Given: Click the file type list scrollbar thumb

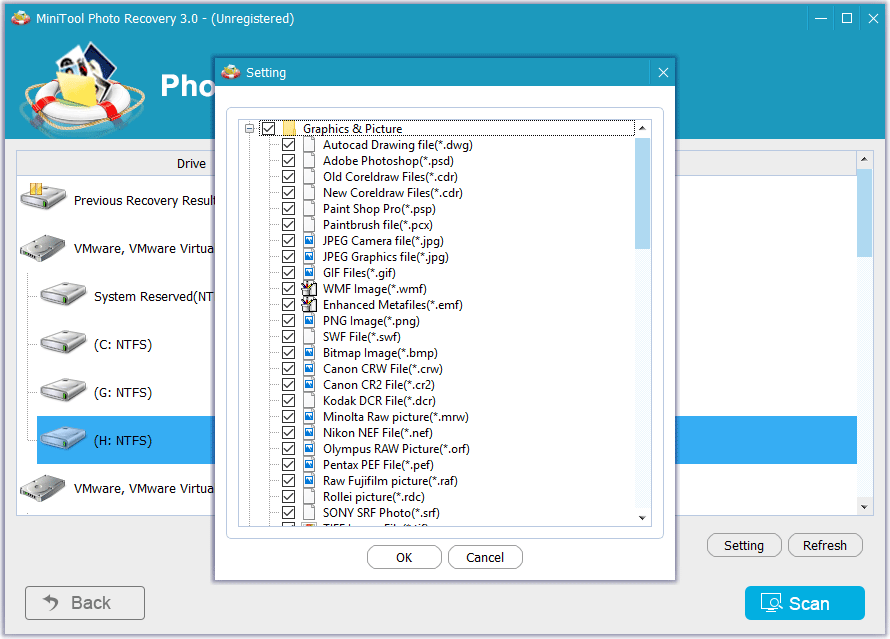Looking at the screenshot, I should coord(642,193).
